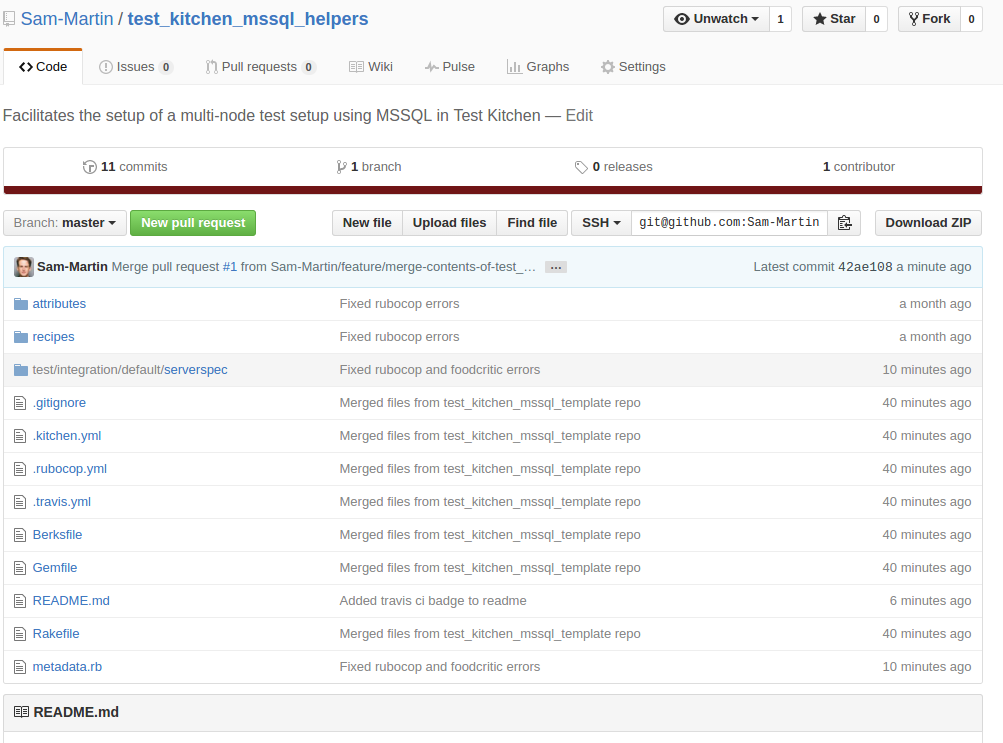Switch to the Pull requests tab
The width and height of the screenshot is (1003, 743).
pos(260,66)
